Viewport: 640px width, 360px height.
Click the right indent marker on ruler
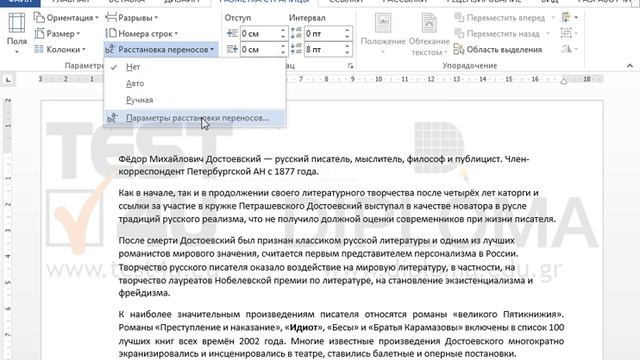click(564, 82)
